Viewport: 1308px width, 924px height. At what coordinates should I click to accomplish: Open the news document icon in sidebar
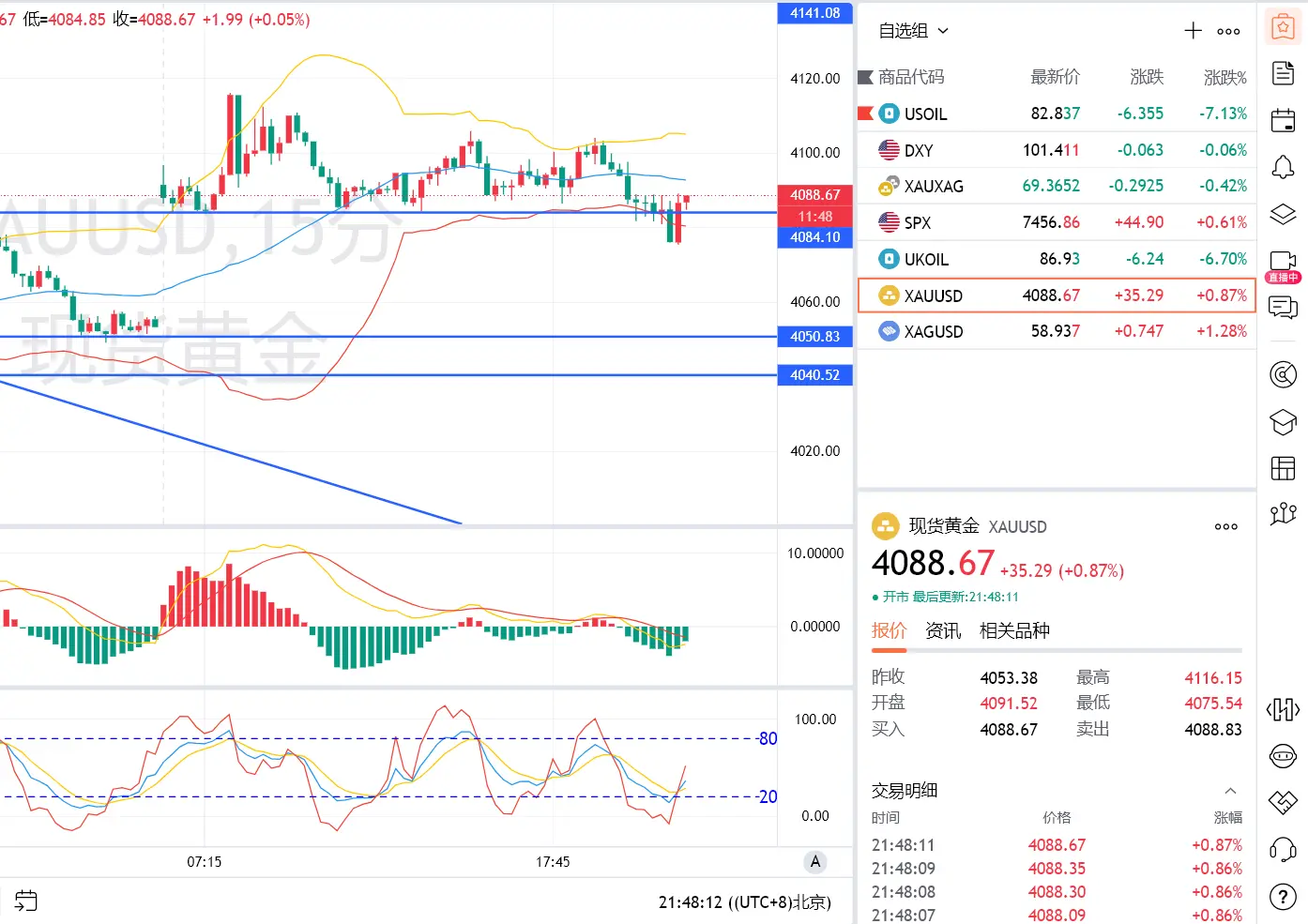[1283, 73]
